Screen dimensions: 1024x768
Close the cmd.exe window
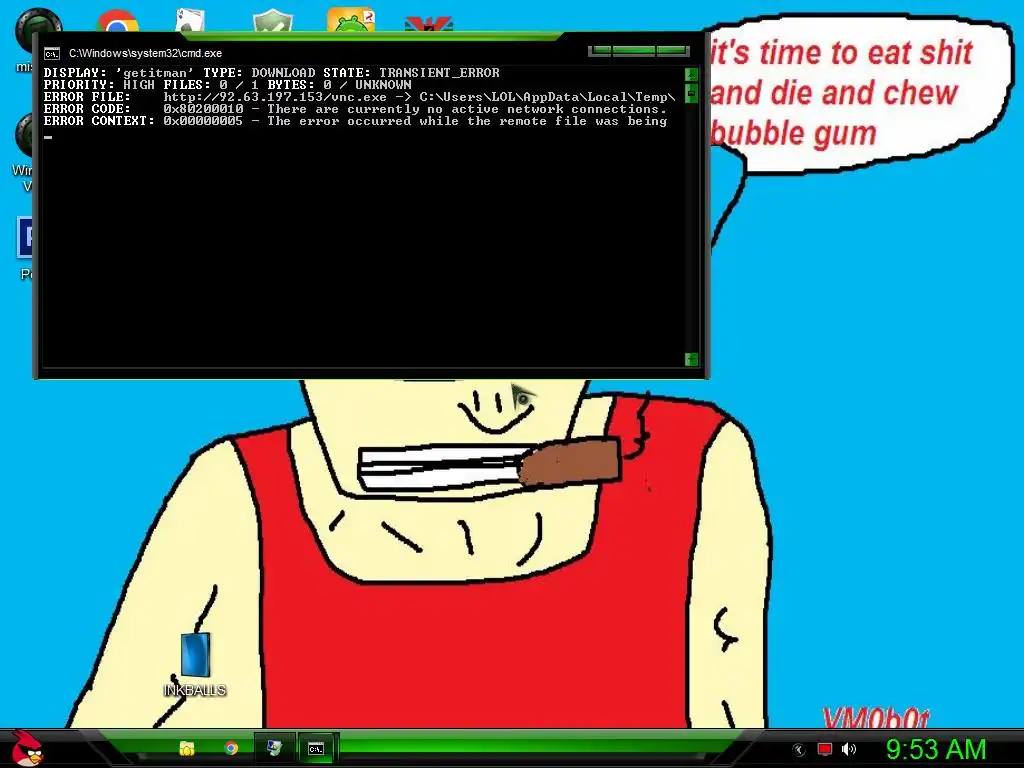(x=673, y=50)
